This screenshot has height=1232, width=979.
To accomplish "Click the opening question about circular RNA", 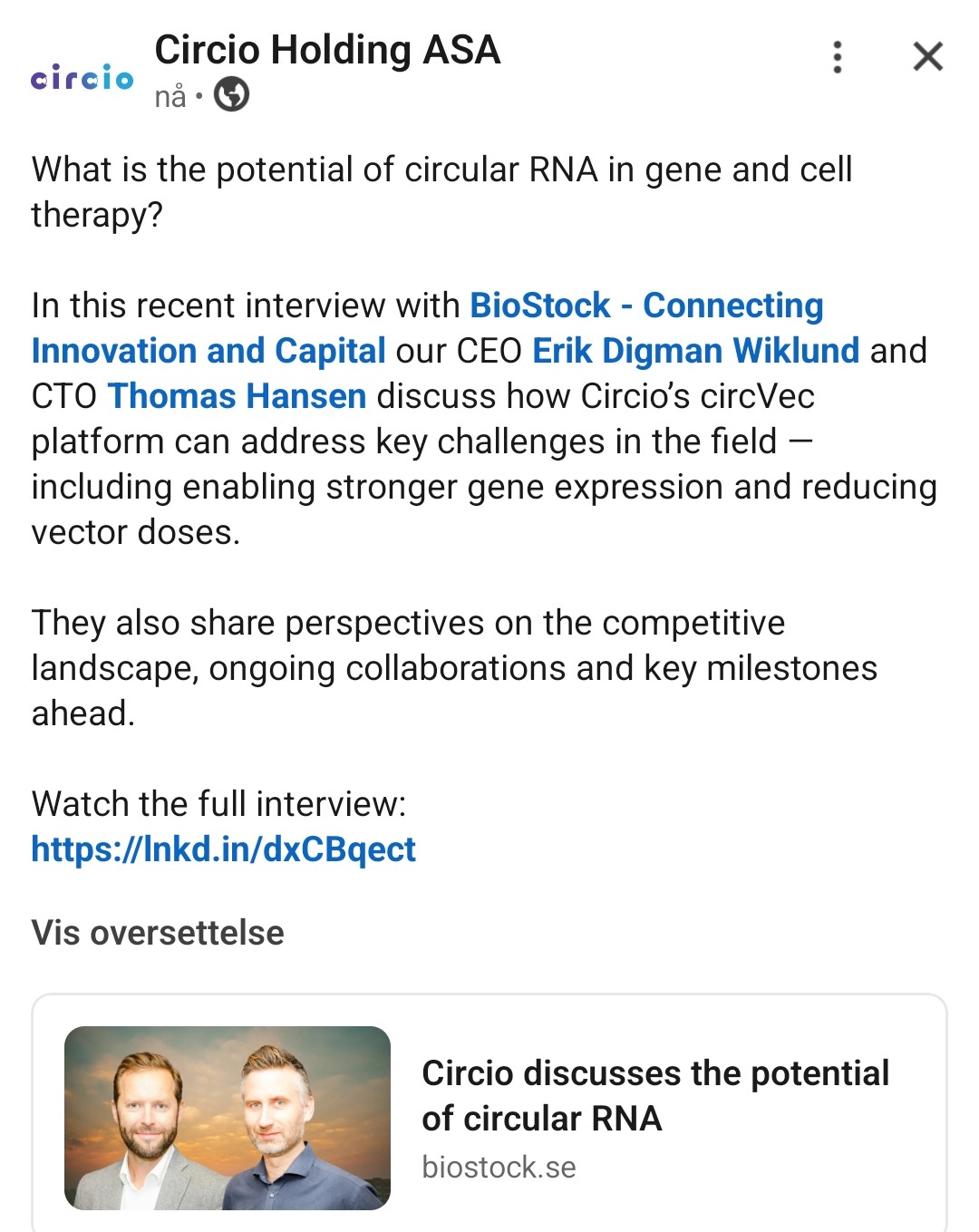I will coord(441,191).
